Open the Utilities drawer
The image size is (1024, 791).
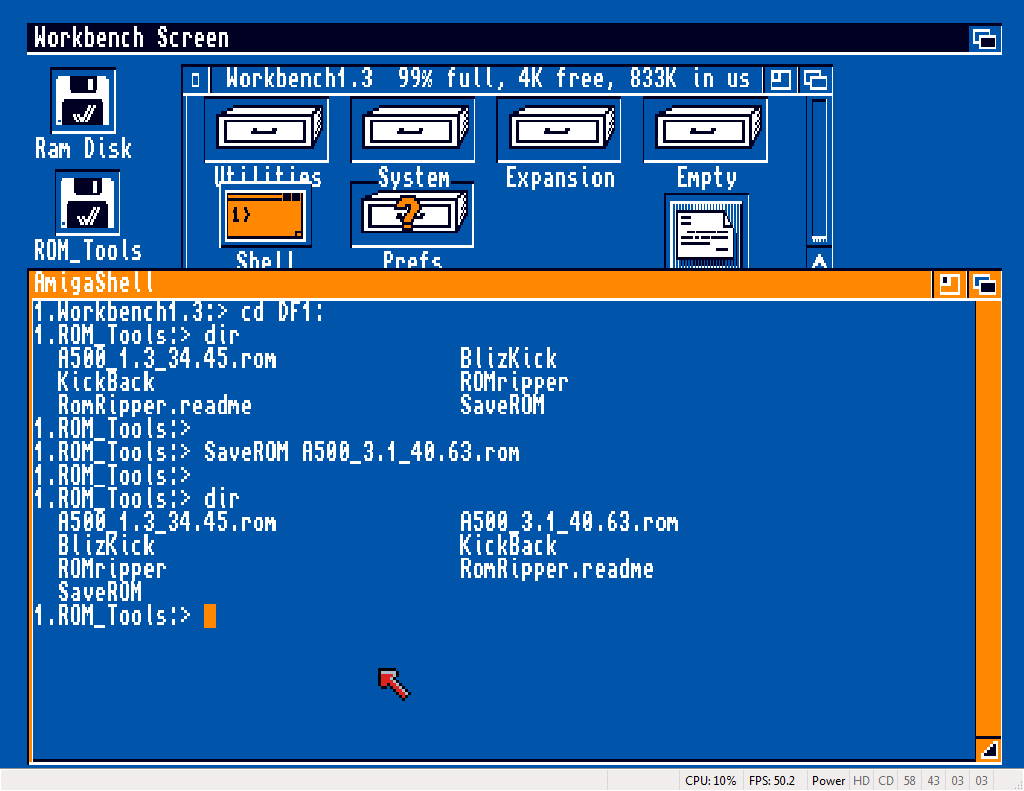266,131
